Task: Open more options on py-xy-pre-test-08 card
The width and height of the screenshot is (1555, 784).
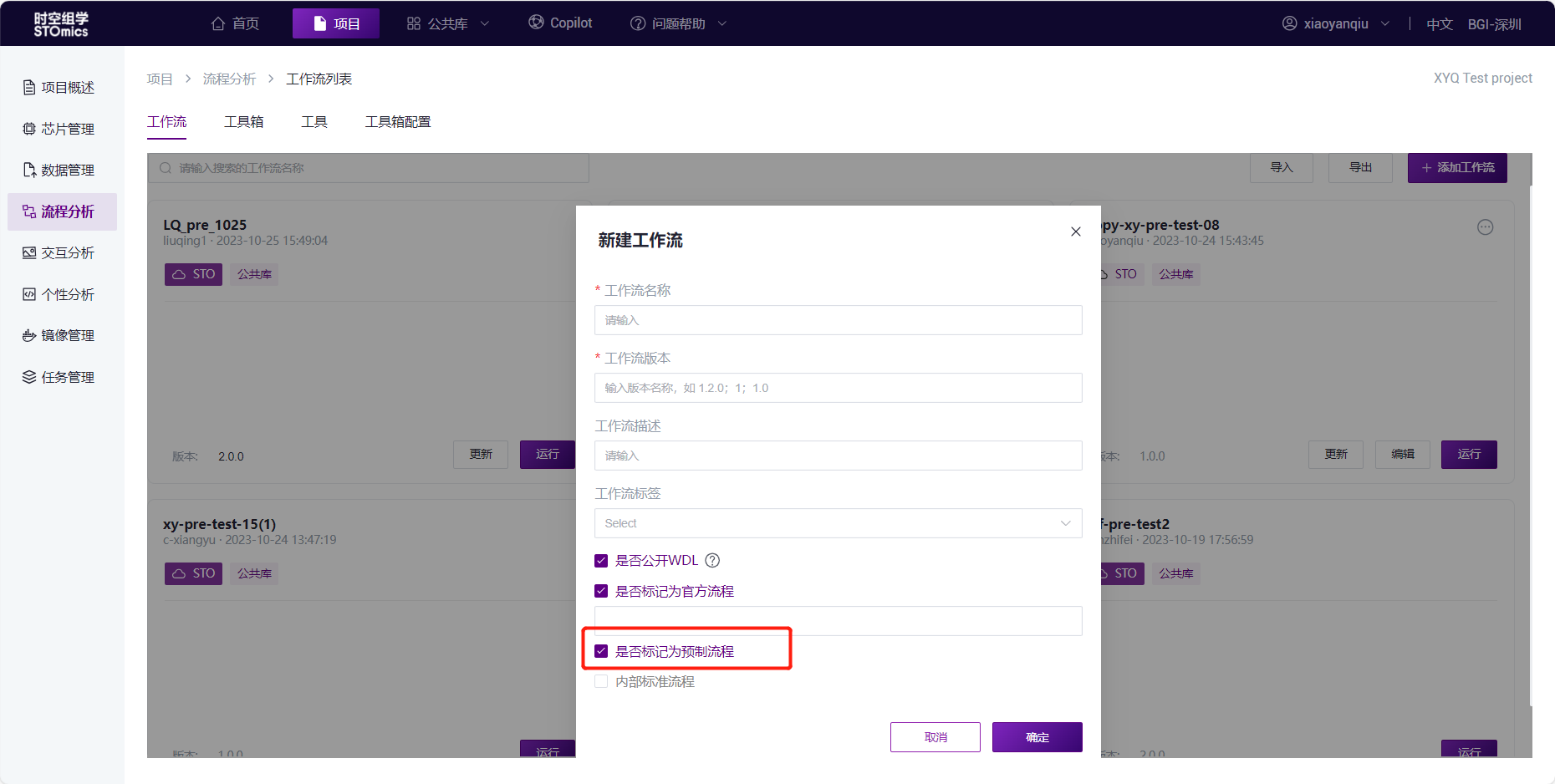Action: (x=1485, y=227)
